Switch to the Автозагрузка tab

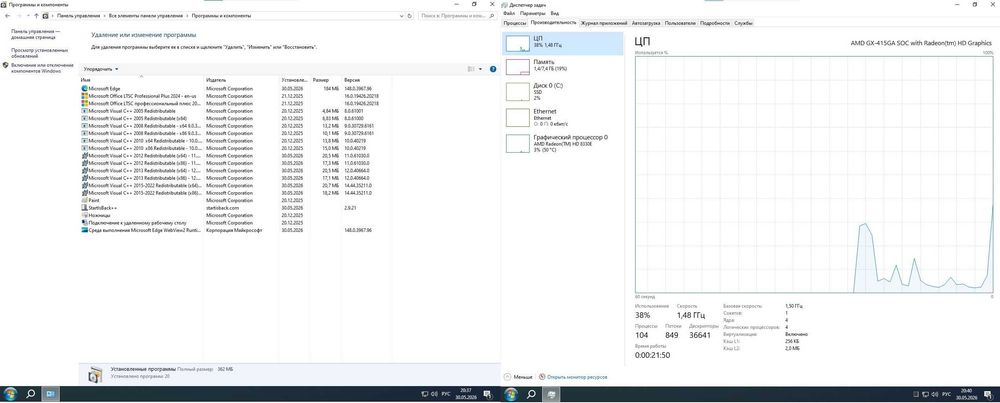645,23
